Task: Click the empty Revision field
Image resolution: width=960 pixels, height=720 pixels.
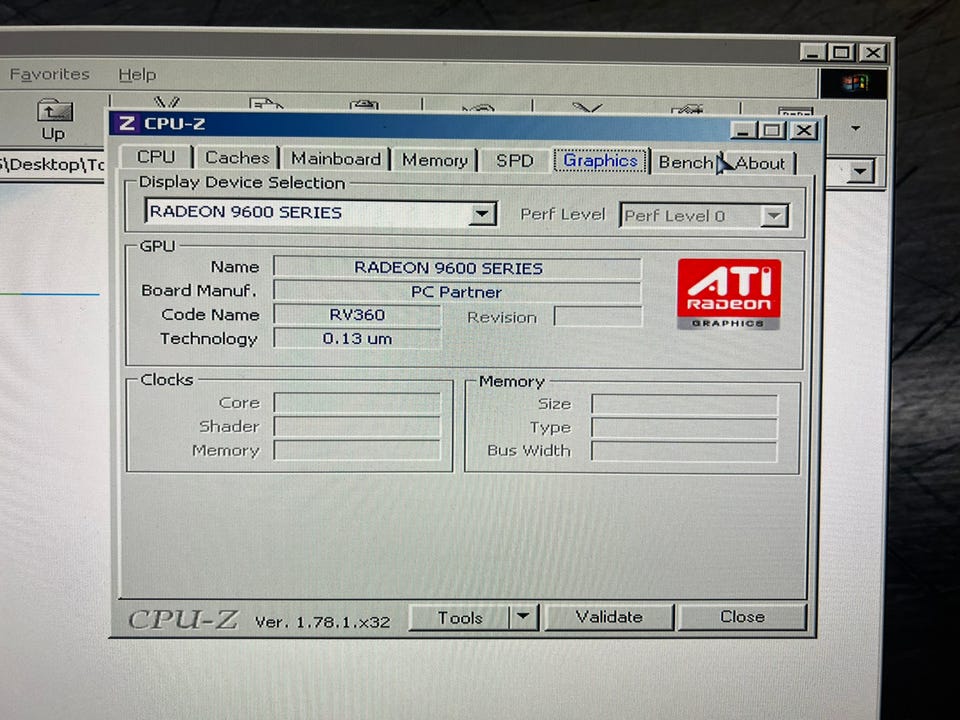Action: 598,317
